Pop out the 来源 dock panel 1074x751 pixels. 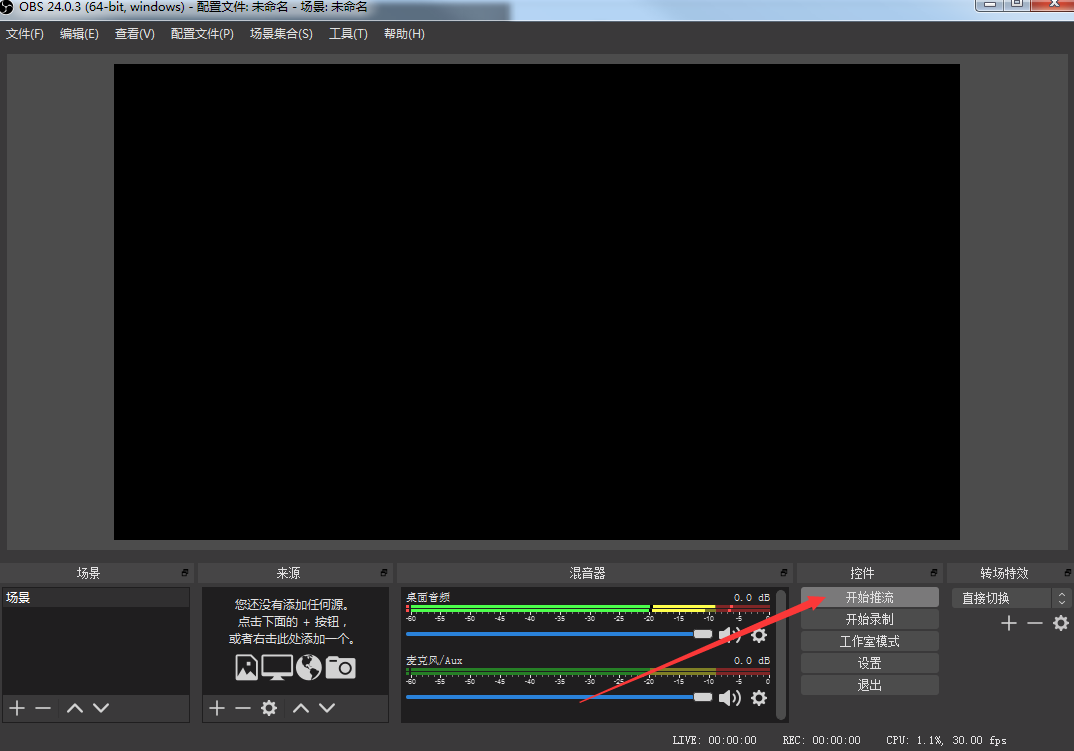tap(384, 573)
